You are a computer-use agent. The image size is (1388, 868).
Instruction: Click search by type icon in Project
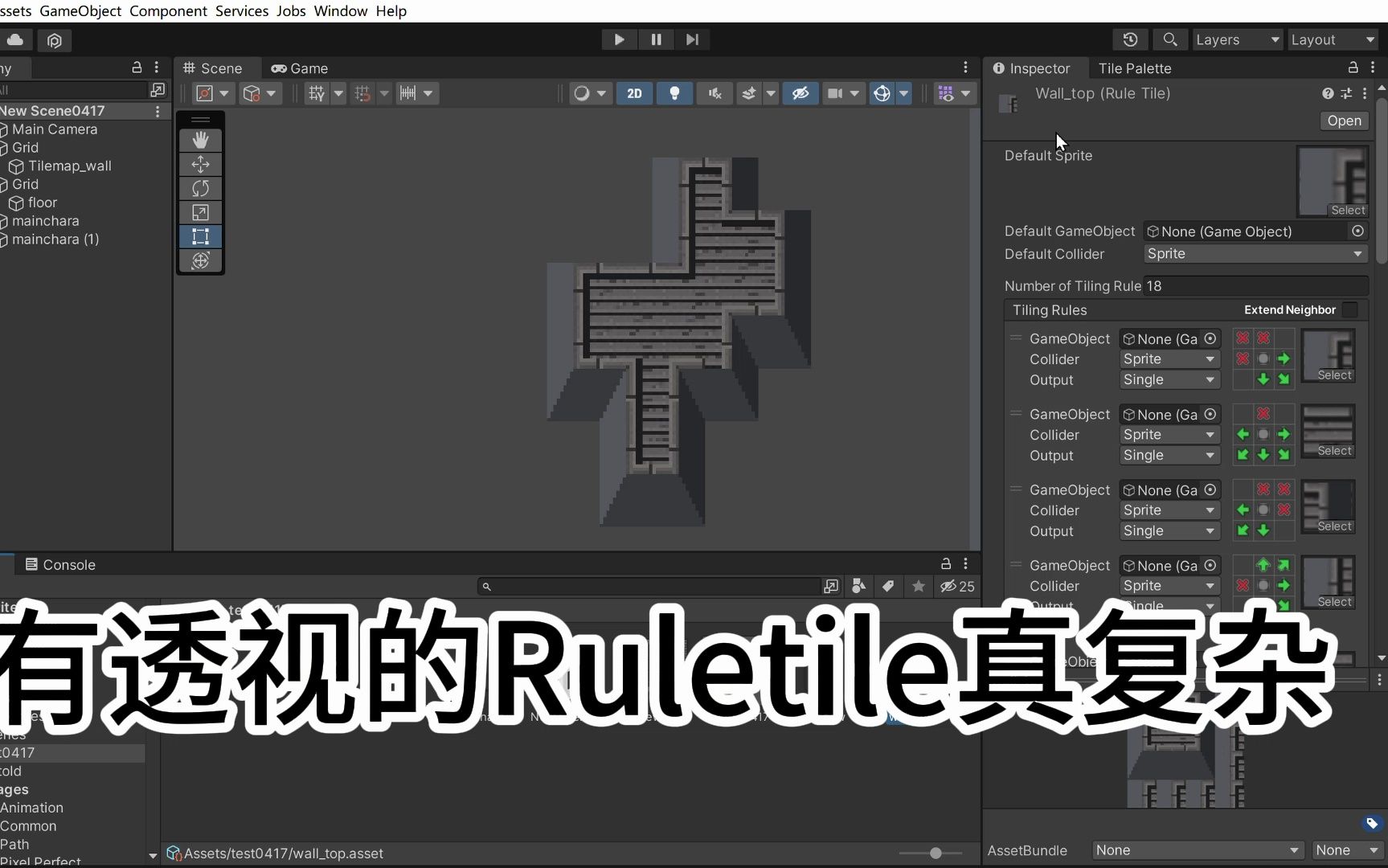point(858,586)
